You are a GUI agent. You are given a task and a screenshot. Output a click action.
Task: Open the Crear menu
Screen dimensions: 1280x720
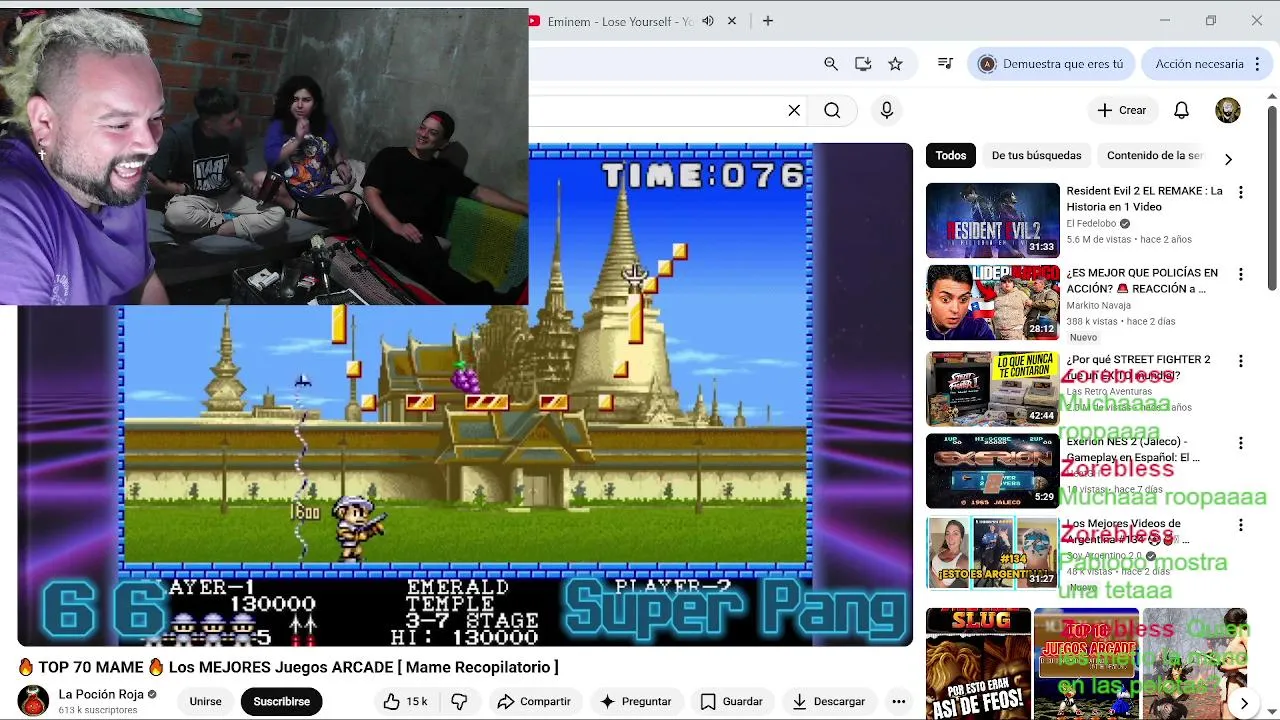(x=1122, y=110)
